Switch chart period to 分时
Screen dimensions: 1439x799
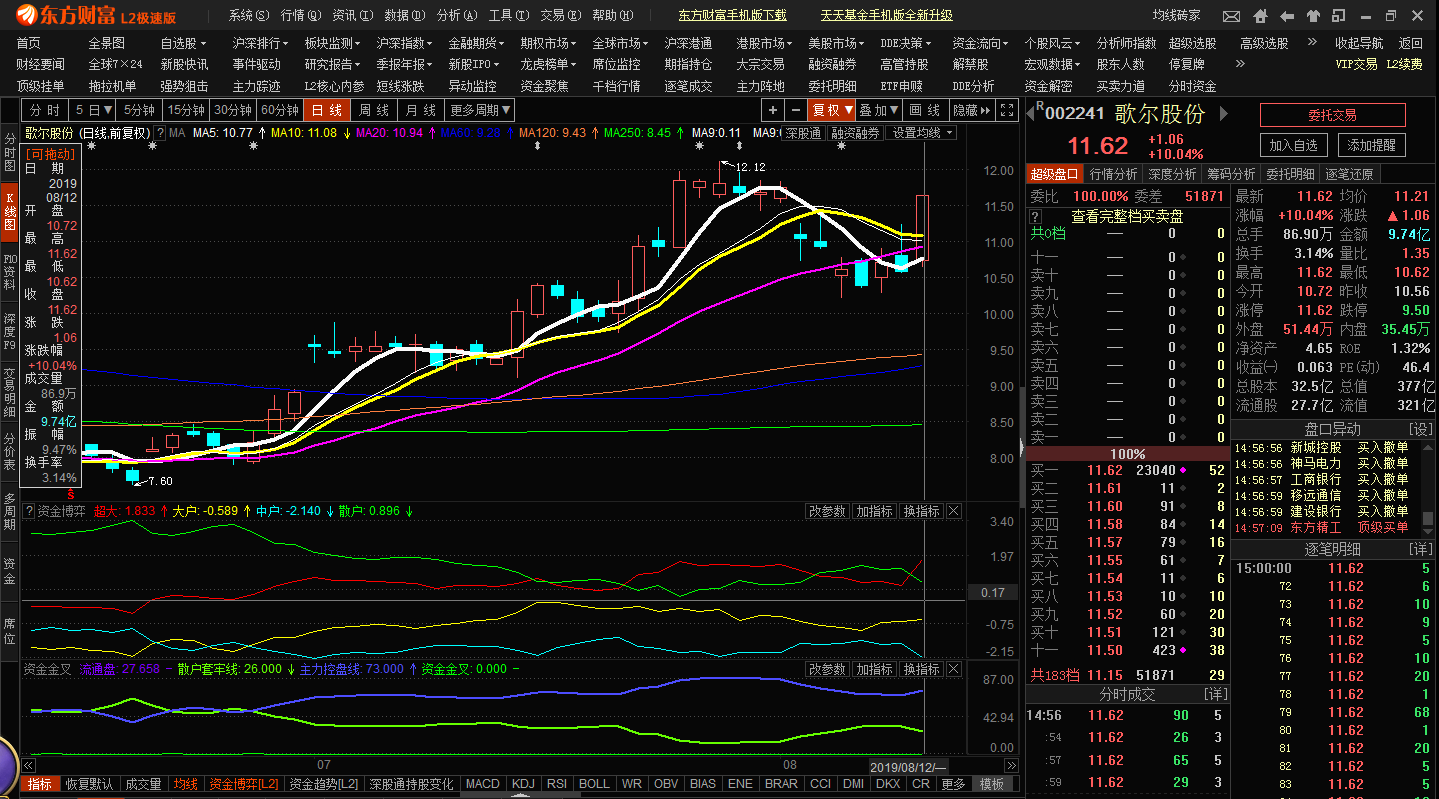[x=45, y=110]
